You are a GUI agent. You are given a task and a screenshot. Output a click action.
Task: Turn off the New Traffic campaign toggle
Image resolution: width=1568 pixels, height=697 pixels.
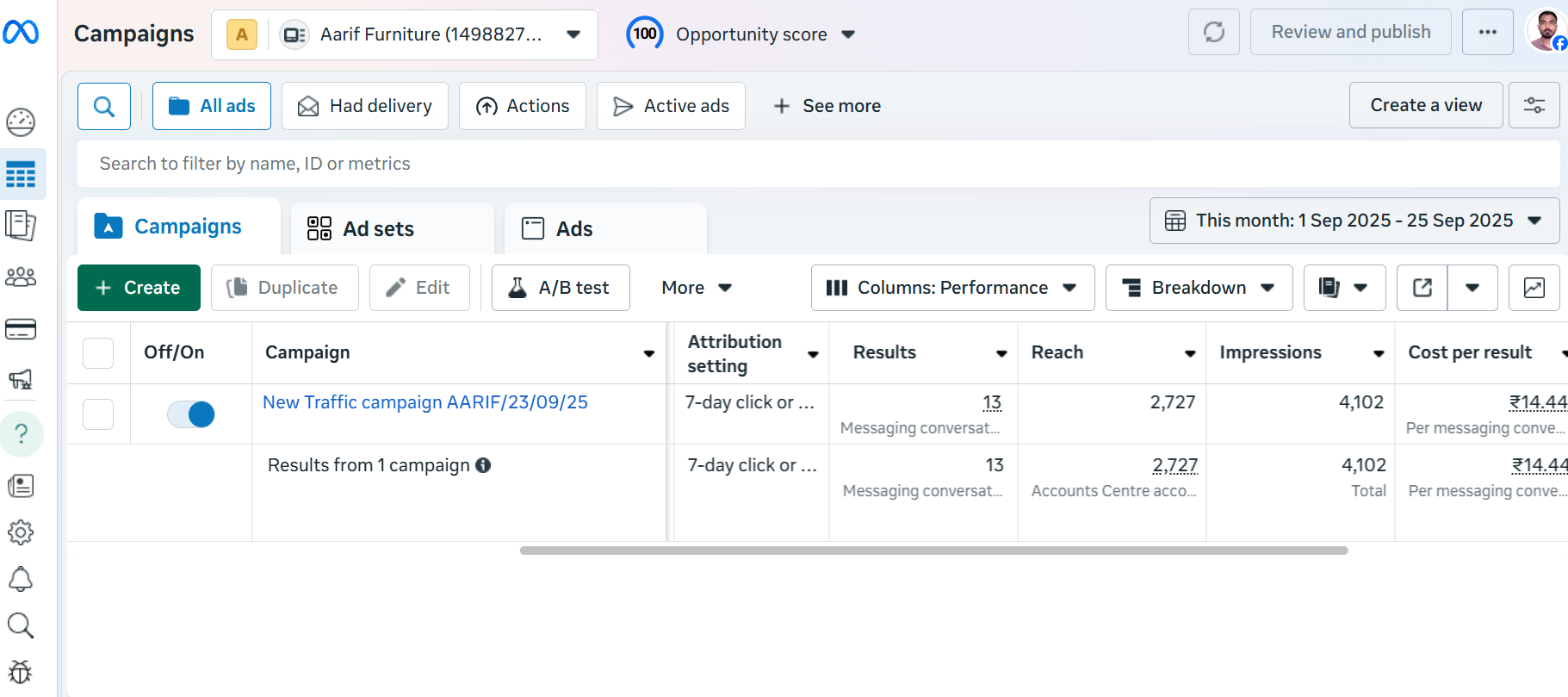[x=191, y=414]
